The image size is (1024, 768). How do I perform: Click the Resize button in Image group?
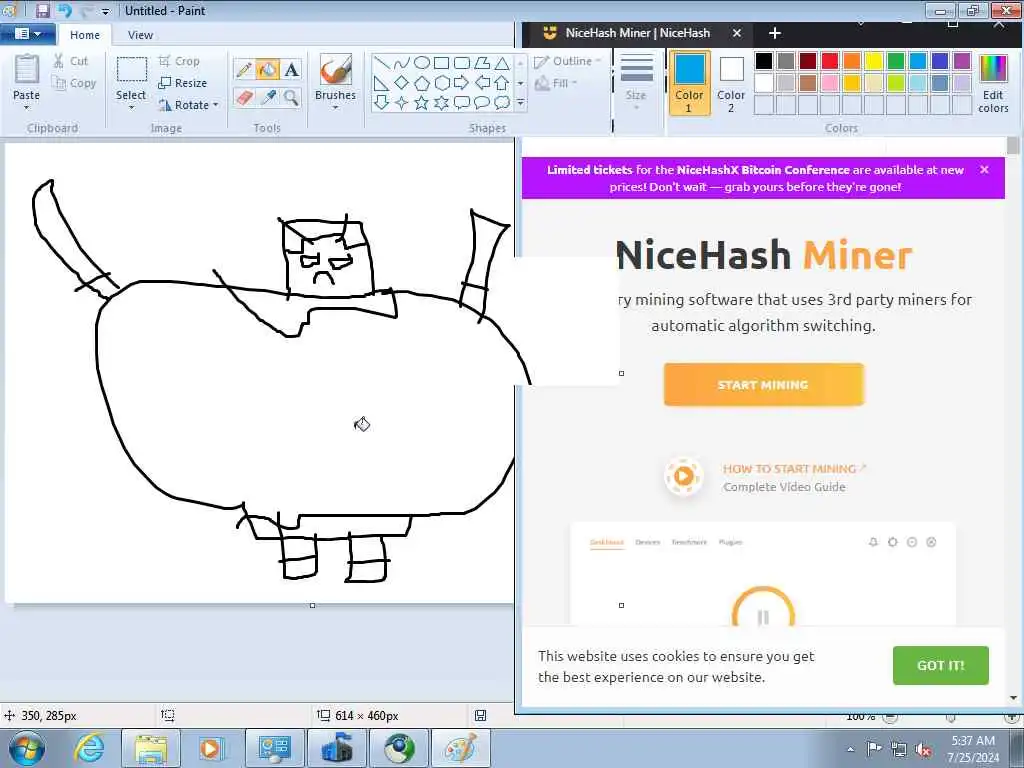tap(183, 83)
